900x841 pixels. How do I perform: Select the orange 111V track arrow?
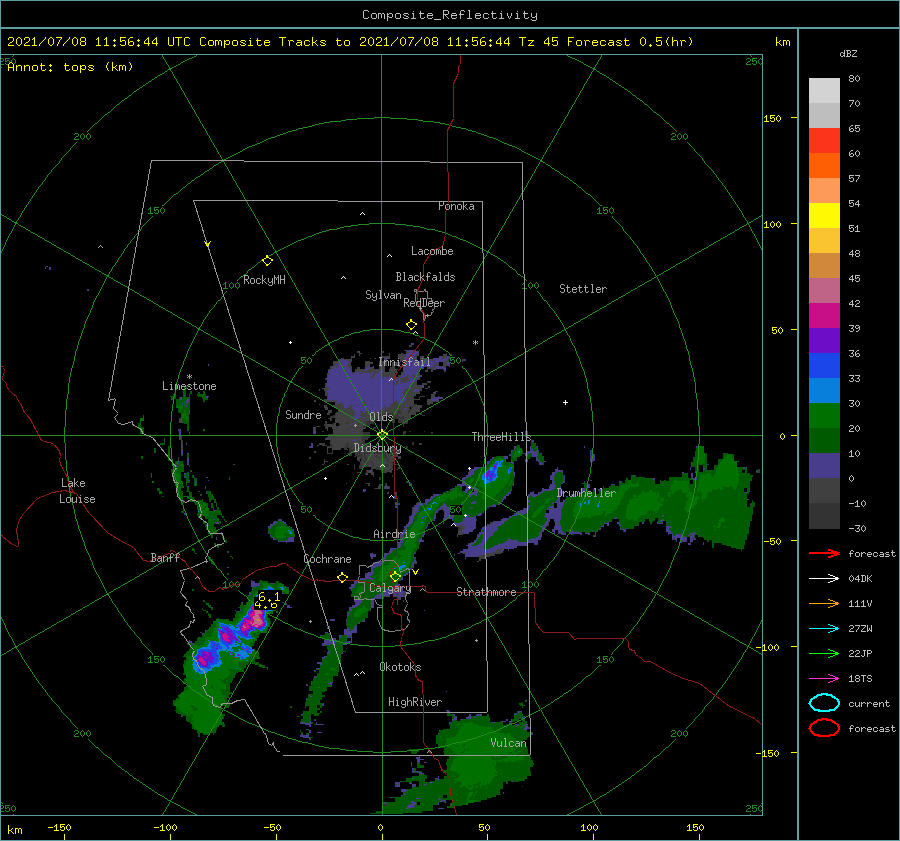click(x=824, y=603)
